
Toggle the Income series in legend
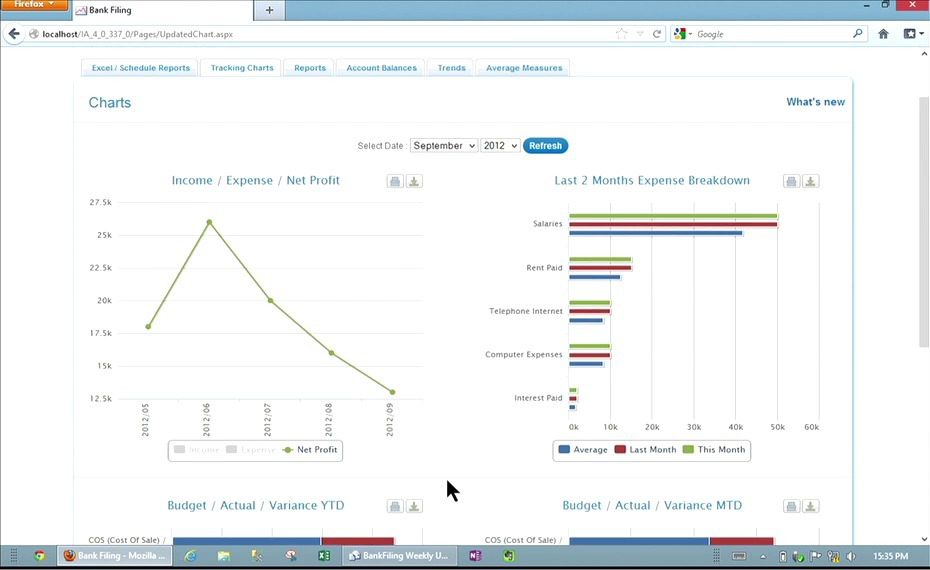pyautogui.click(x=197, y=450)
